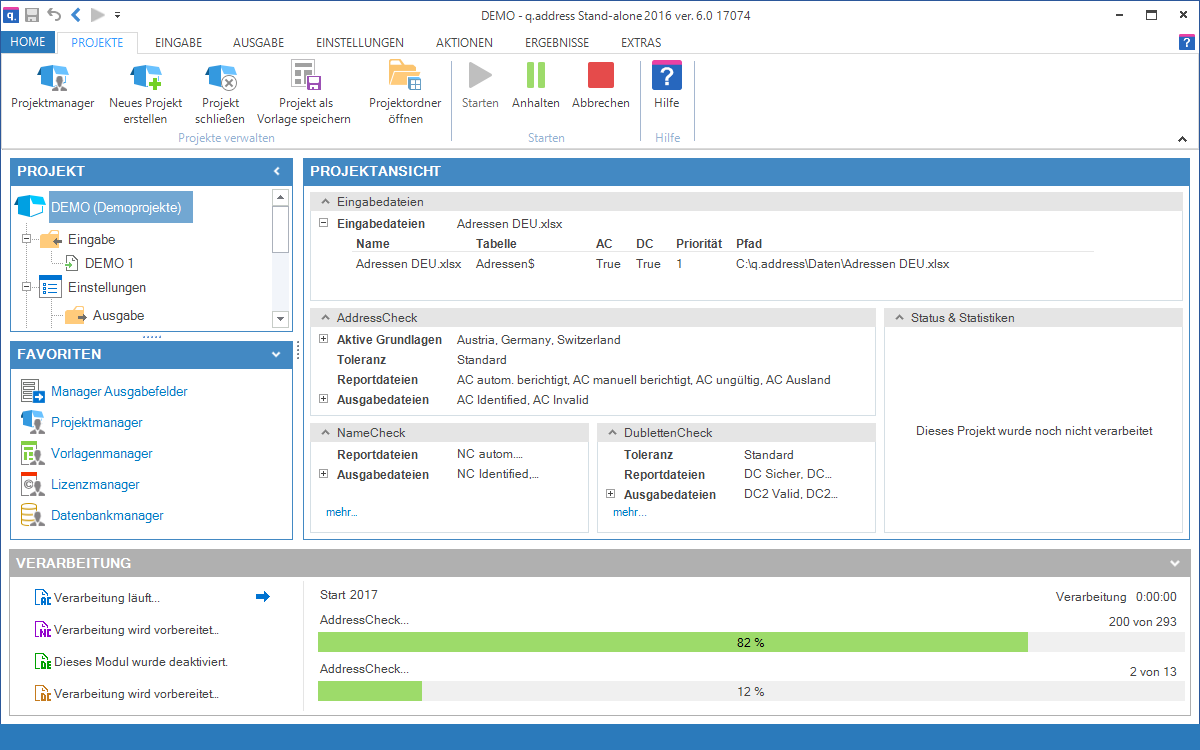Image resolution: width=1200 pixels, height=750 pixels.
Task: Expand Aktive Grundlagen in AddressCheck
Action: tap(324, 340)
